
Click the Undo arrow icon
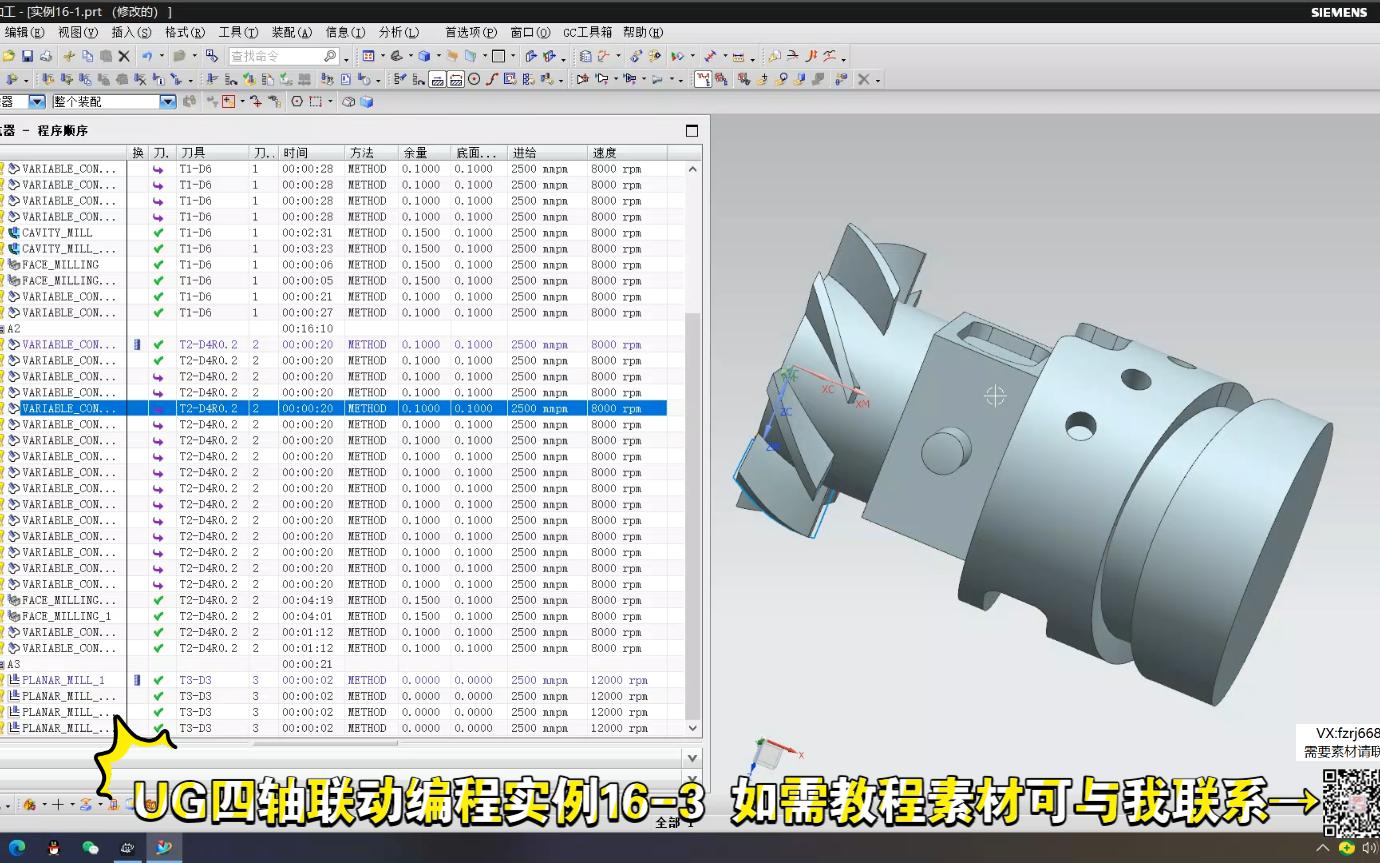(147, 56)
